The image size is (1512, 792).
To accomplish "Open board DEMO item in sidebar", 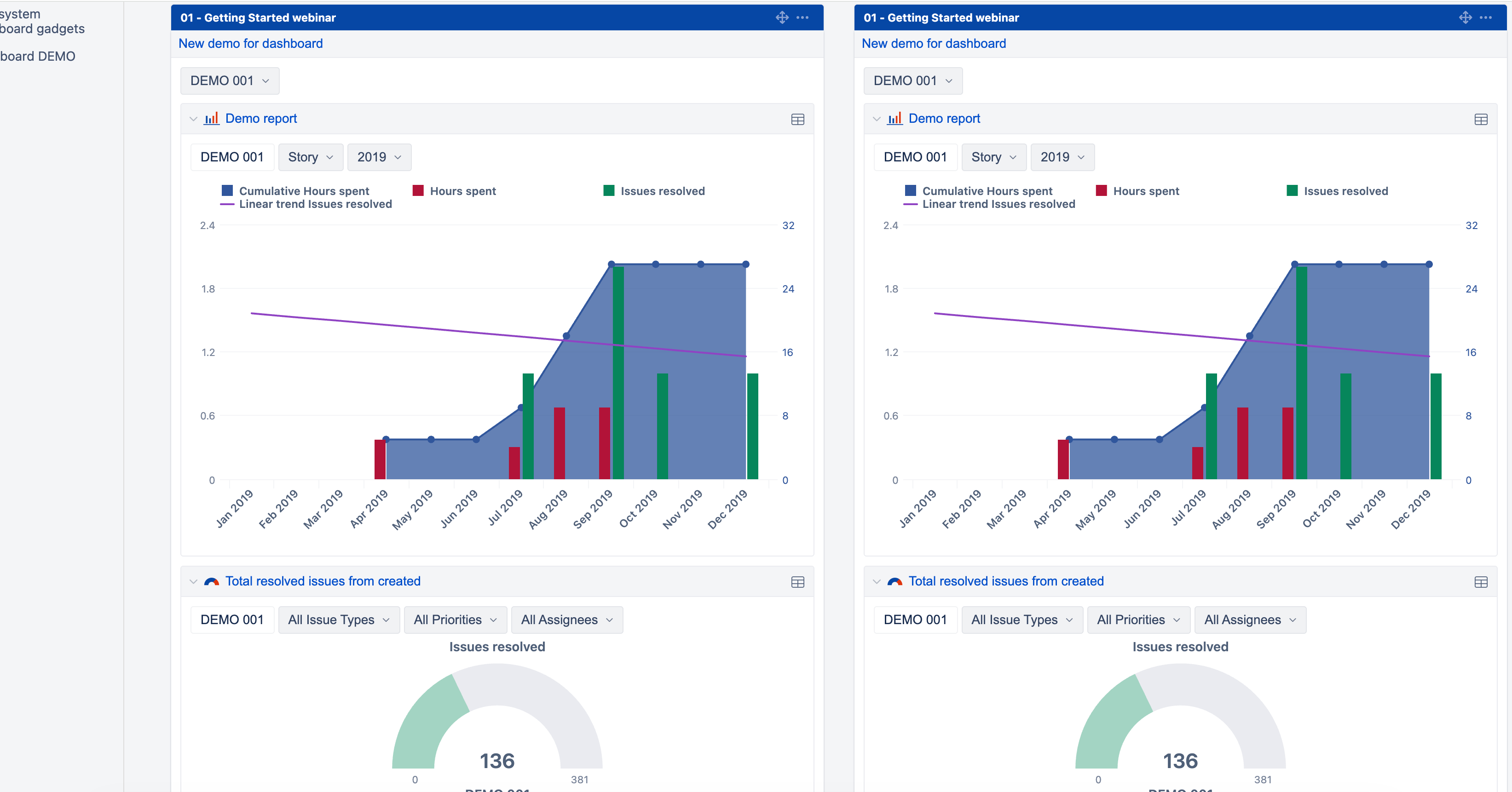I will click(38, 56).
